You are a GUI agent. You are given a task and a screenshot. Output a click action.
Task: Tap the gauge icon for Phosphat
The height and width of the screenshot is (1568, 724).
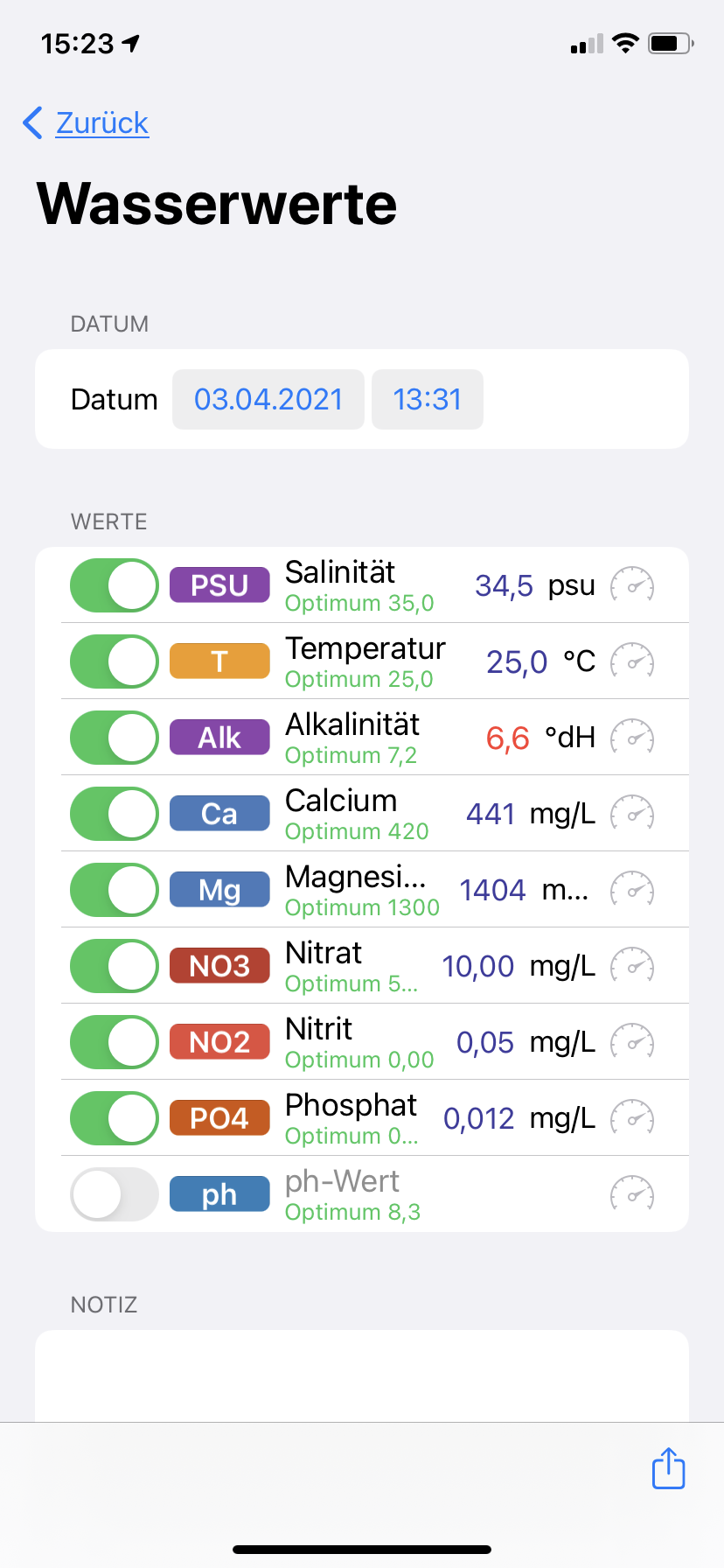tap(631, 1118)
